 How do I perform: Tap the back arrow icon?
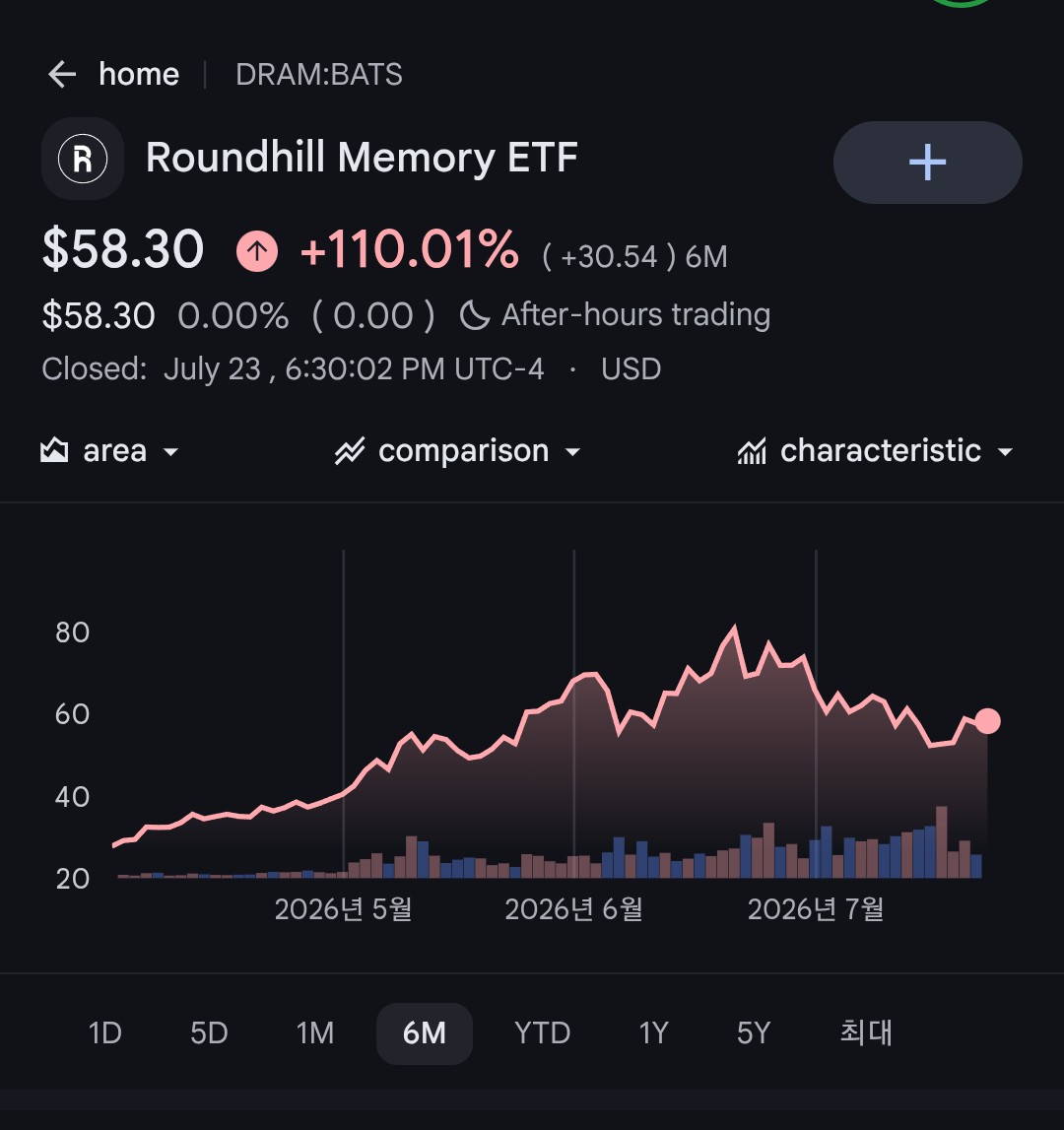click(x=62, y=74)
